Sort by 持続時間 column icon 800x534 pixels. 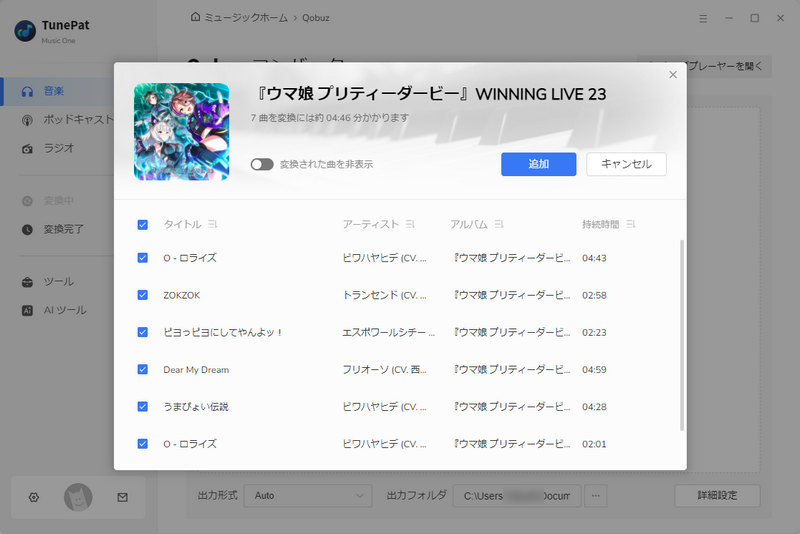point(631,224)
